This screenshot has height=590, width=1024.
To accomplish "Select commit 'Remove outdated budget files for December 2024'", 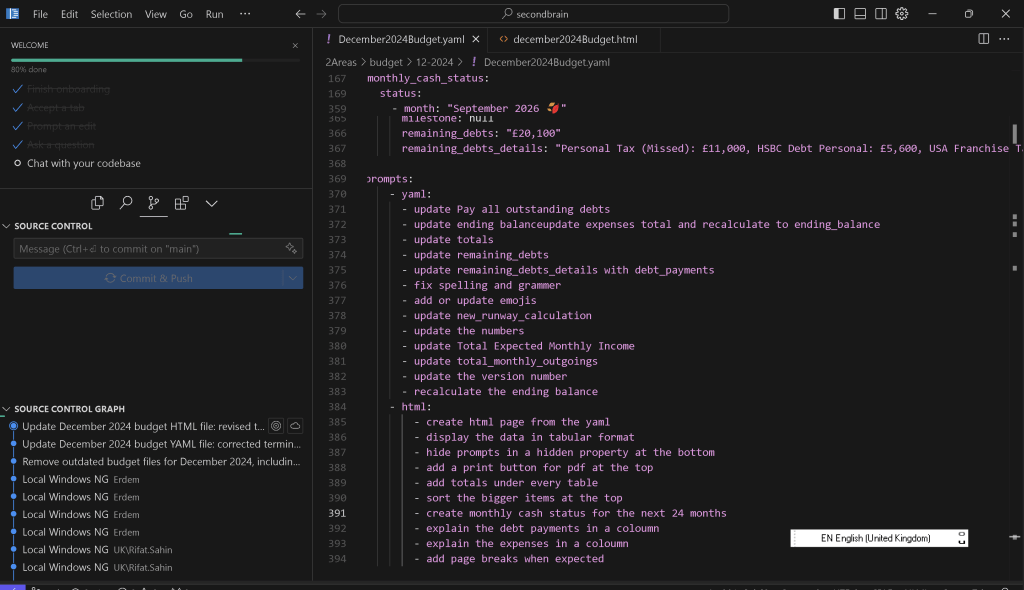I will (x=161, y=461).
